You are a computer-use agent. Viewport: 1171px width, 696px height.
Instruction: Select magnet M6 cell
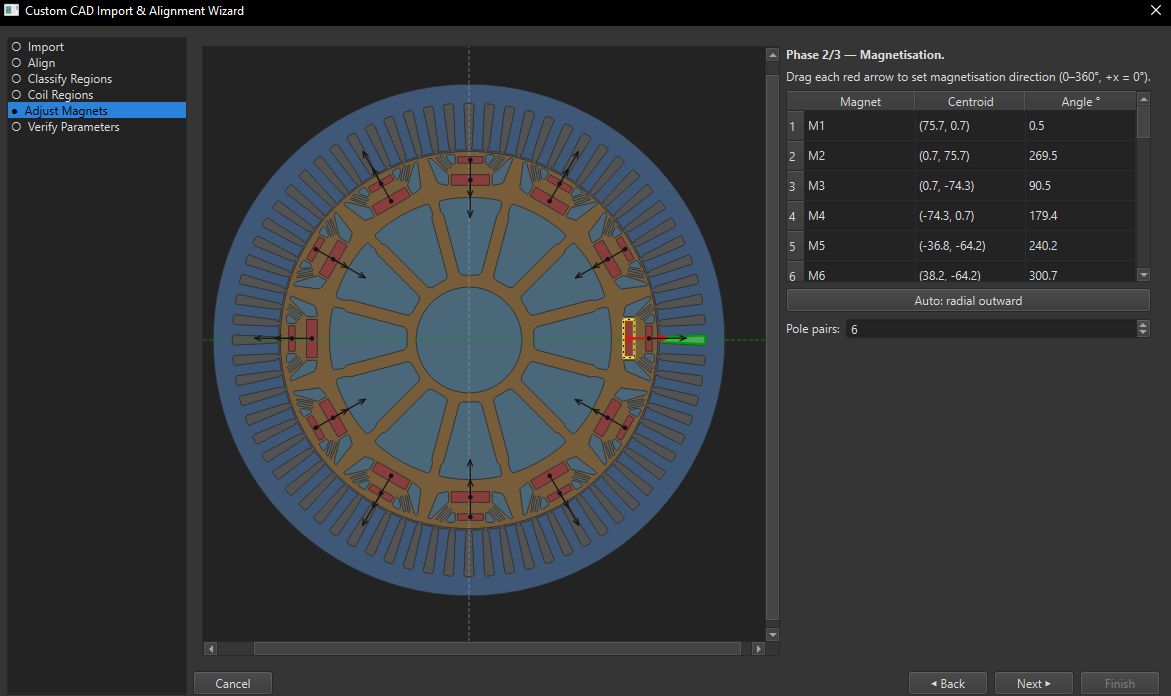(860, 272)
